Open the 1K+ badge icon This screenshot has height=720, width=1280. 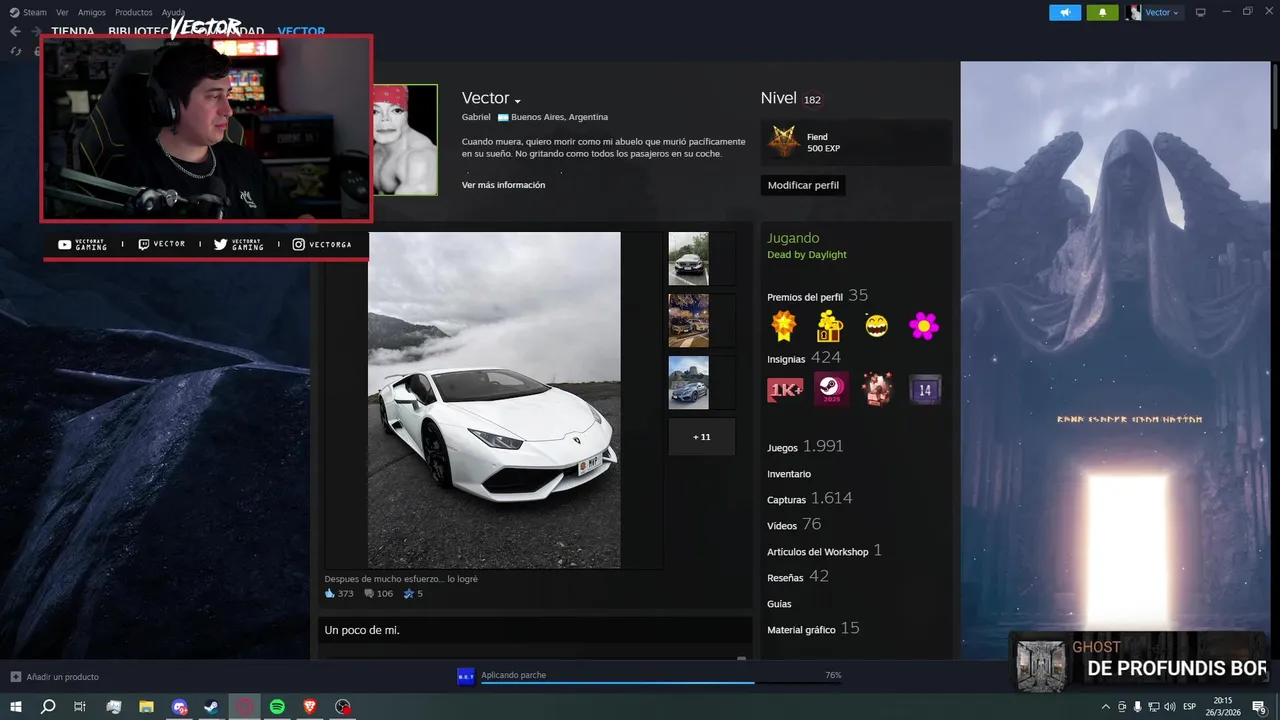pyautogui.click(x=785, y=389)
